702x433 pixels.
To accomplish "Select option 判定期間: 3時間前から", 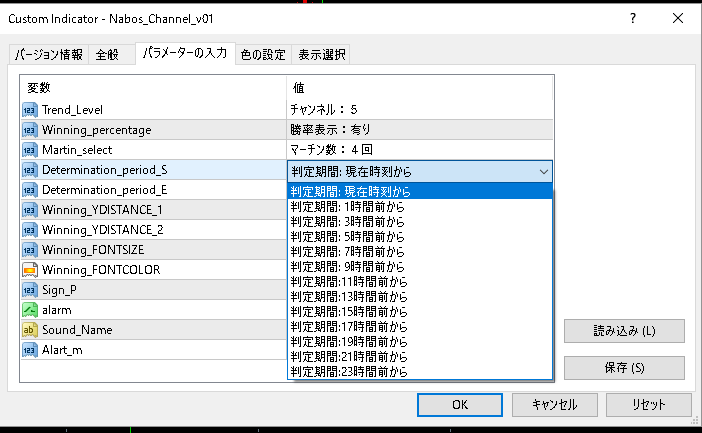I will pos(419,222).
